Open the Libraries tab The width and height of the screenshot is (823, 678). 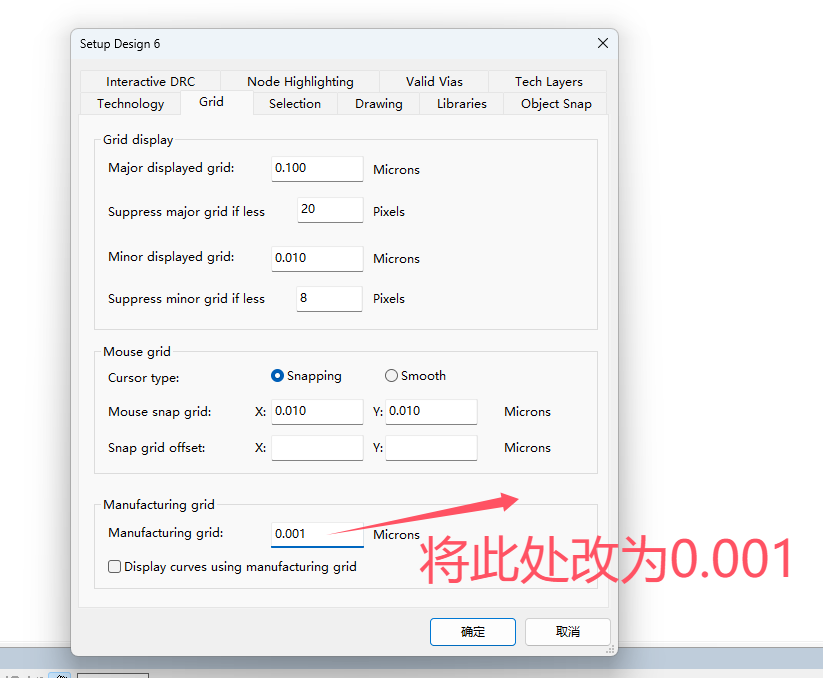coord(462,103)
